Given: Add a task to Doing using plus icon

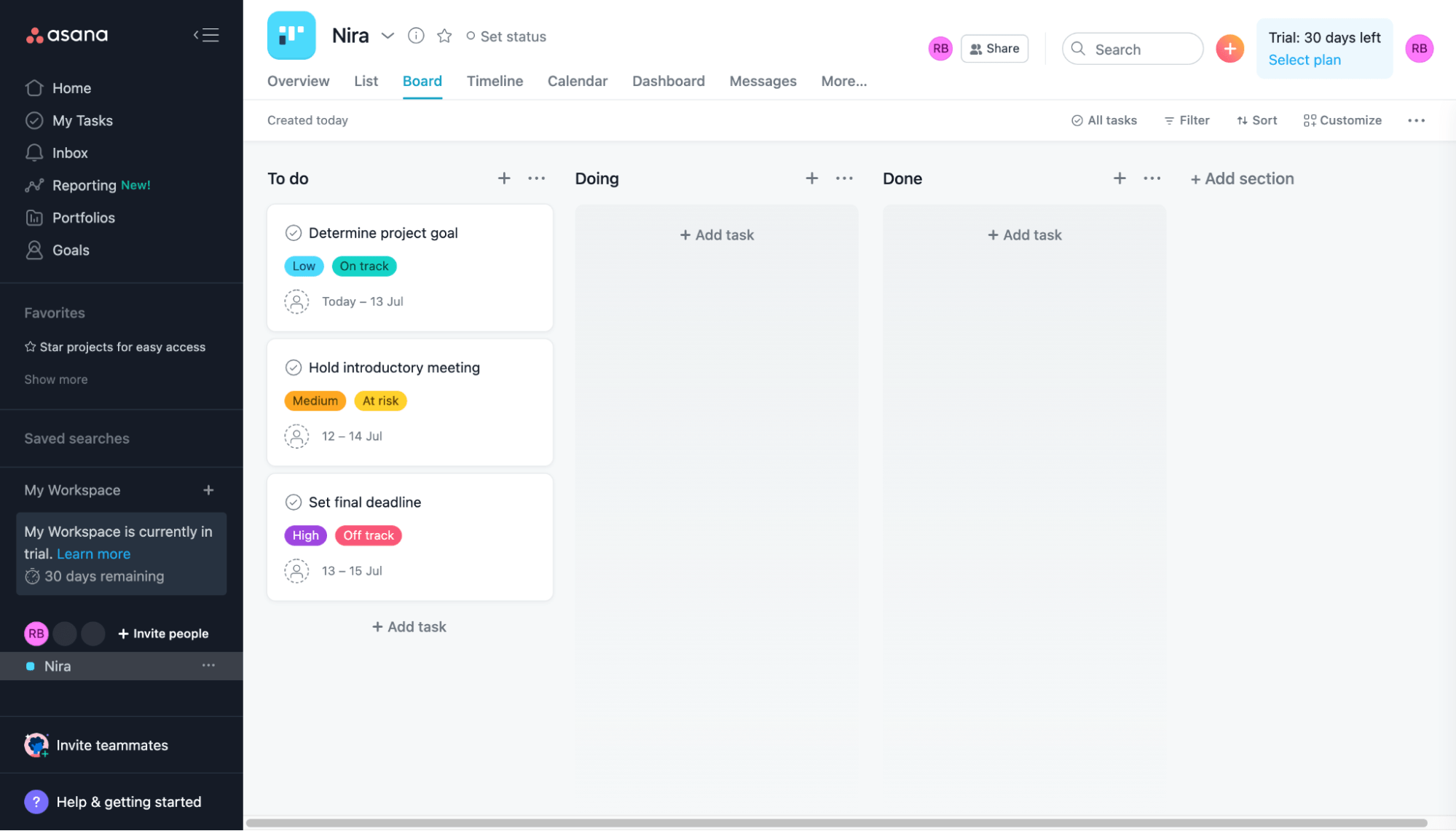Looking at the screenshot, I should (811, 178).
